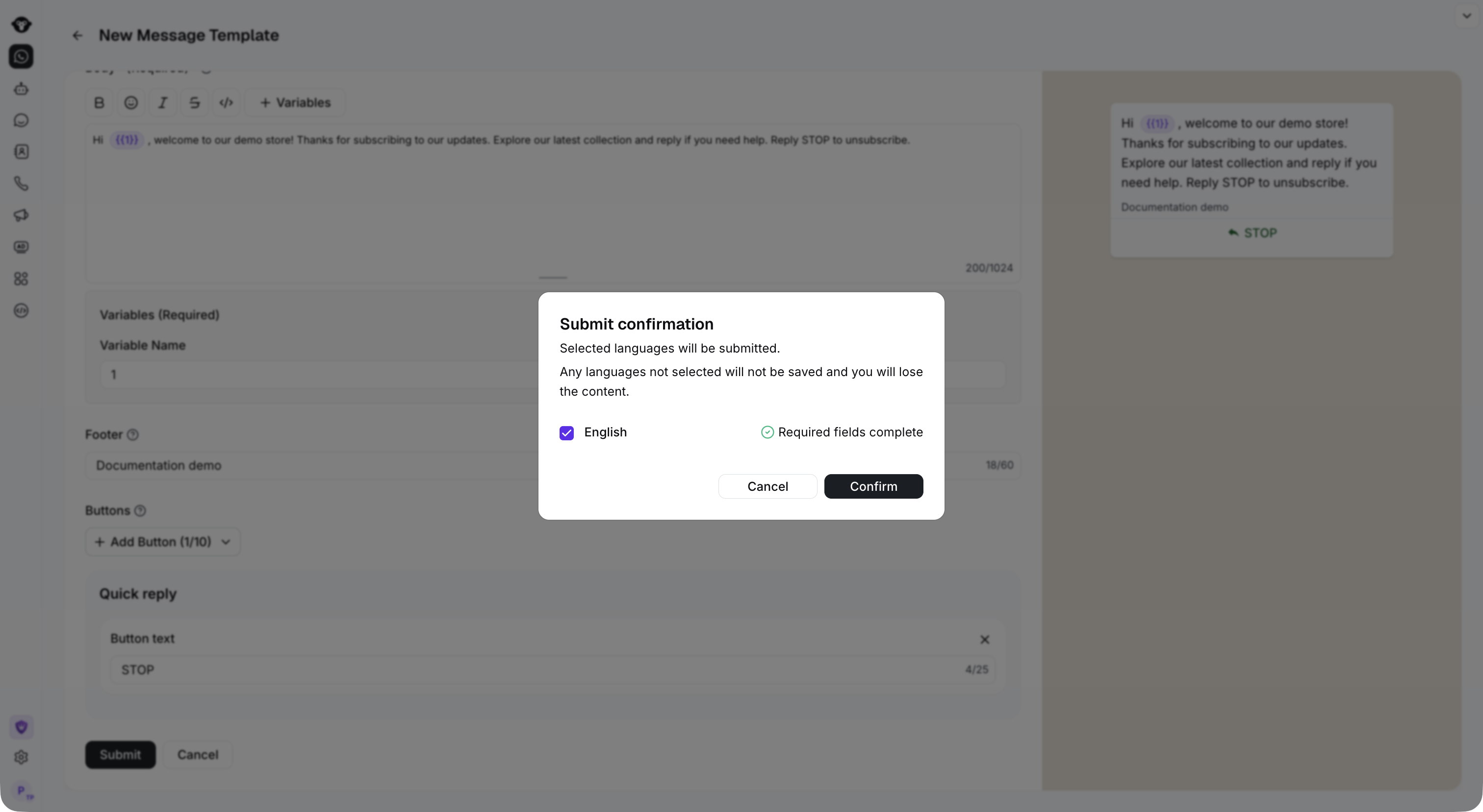The image size is (1483, 812).
Task: Open the chat bubble icon in the sidebar
Action: pos(21,120)
